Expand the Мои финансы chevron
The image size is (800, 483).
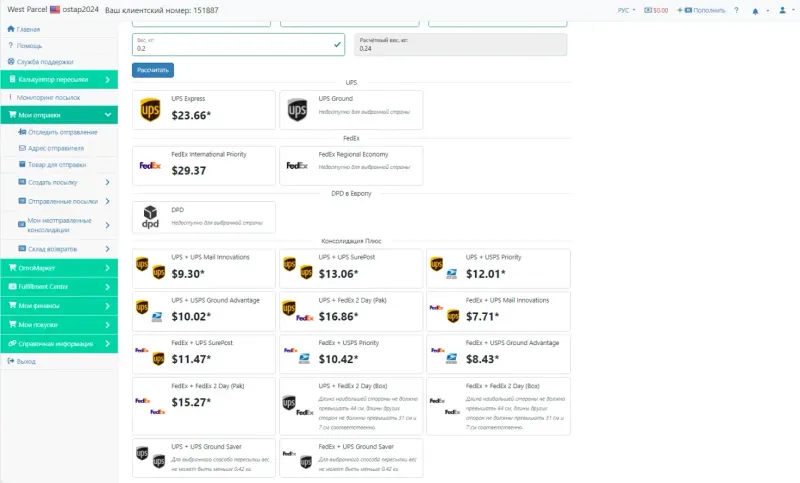coord(108,306)
